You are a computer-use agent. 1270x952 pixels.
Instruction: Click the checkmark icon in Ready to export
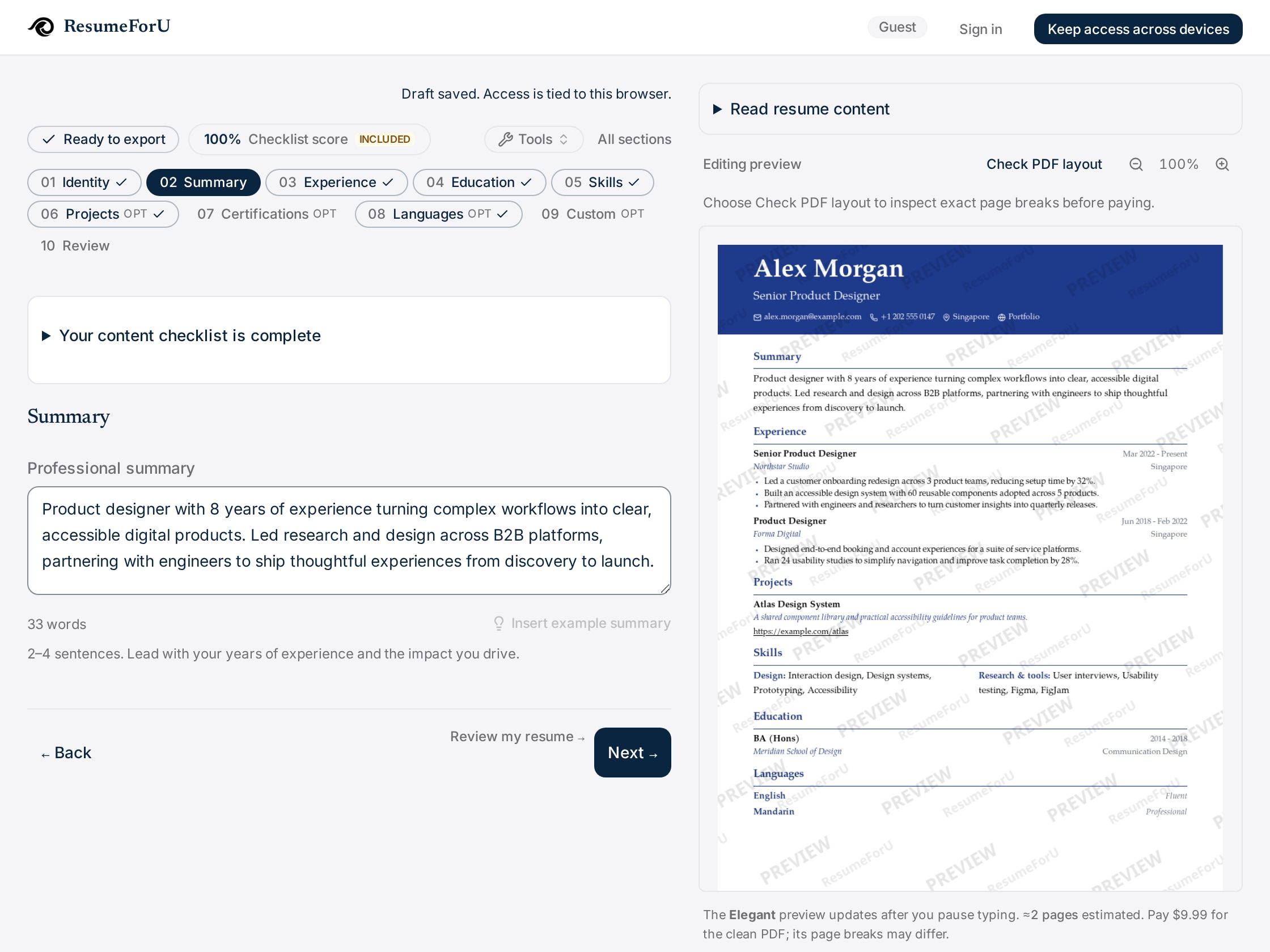click(x=49, y=139)
